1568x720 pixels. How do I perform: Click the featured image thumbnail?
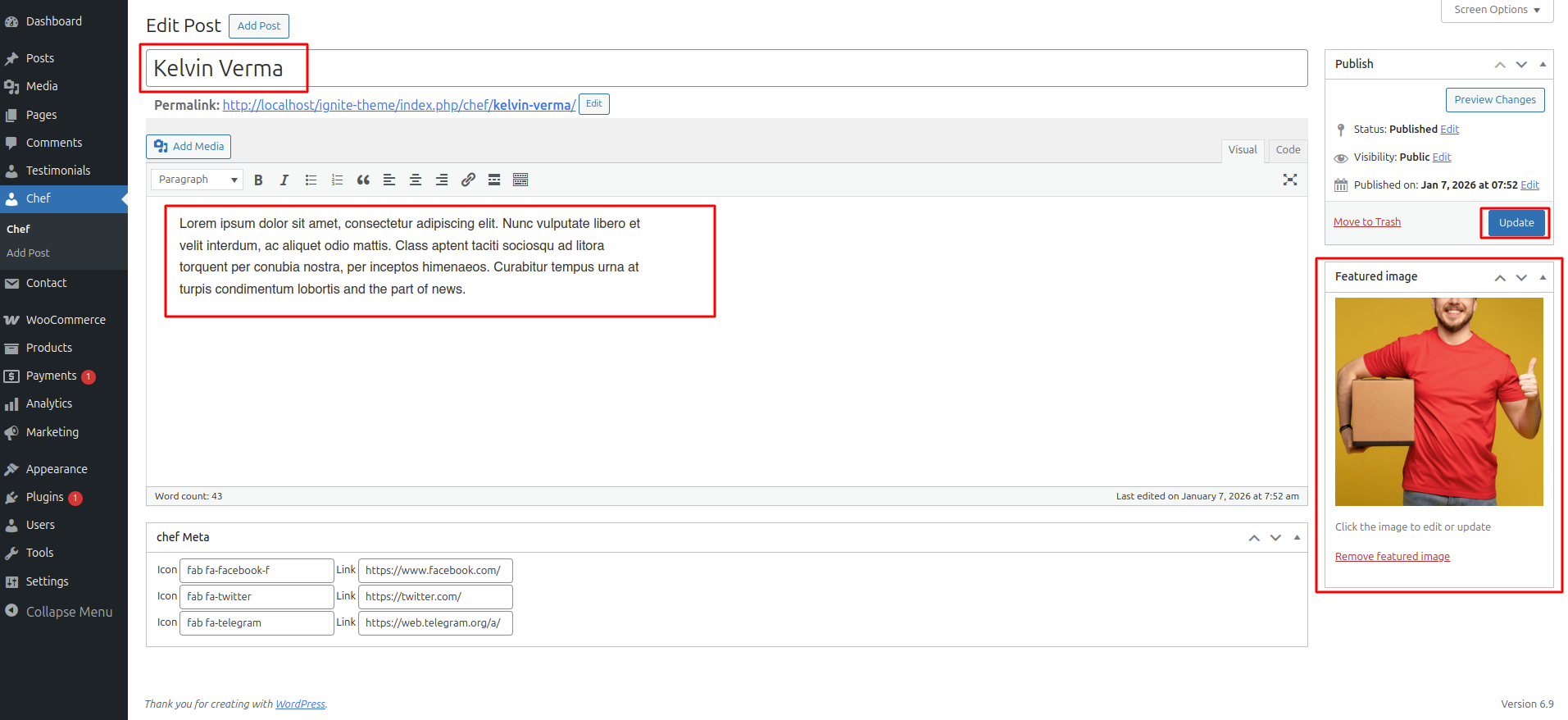tap(1438, 402)
